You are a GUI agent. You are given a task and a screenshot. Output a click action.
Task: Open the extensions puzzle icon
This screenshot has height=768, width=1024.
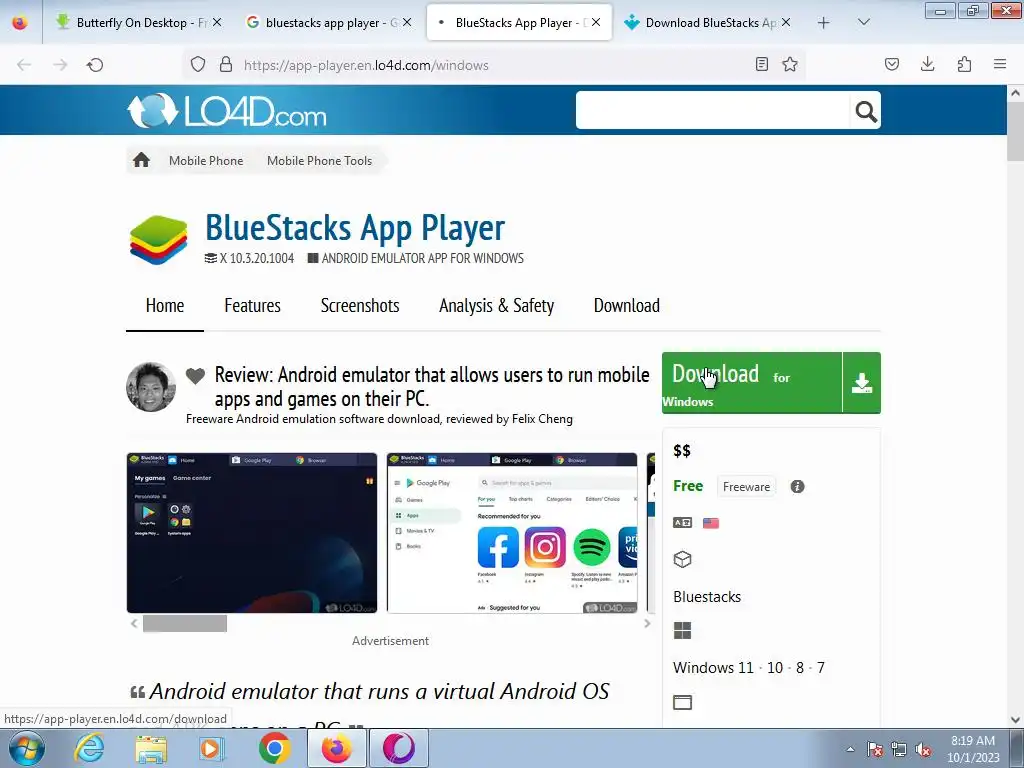point(964,64)
